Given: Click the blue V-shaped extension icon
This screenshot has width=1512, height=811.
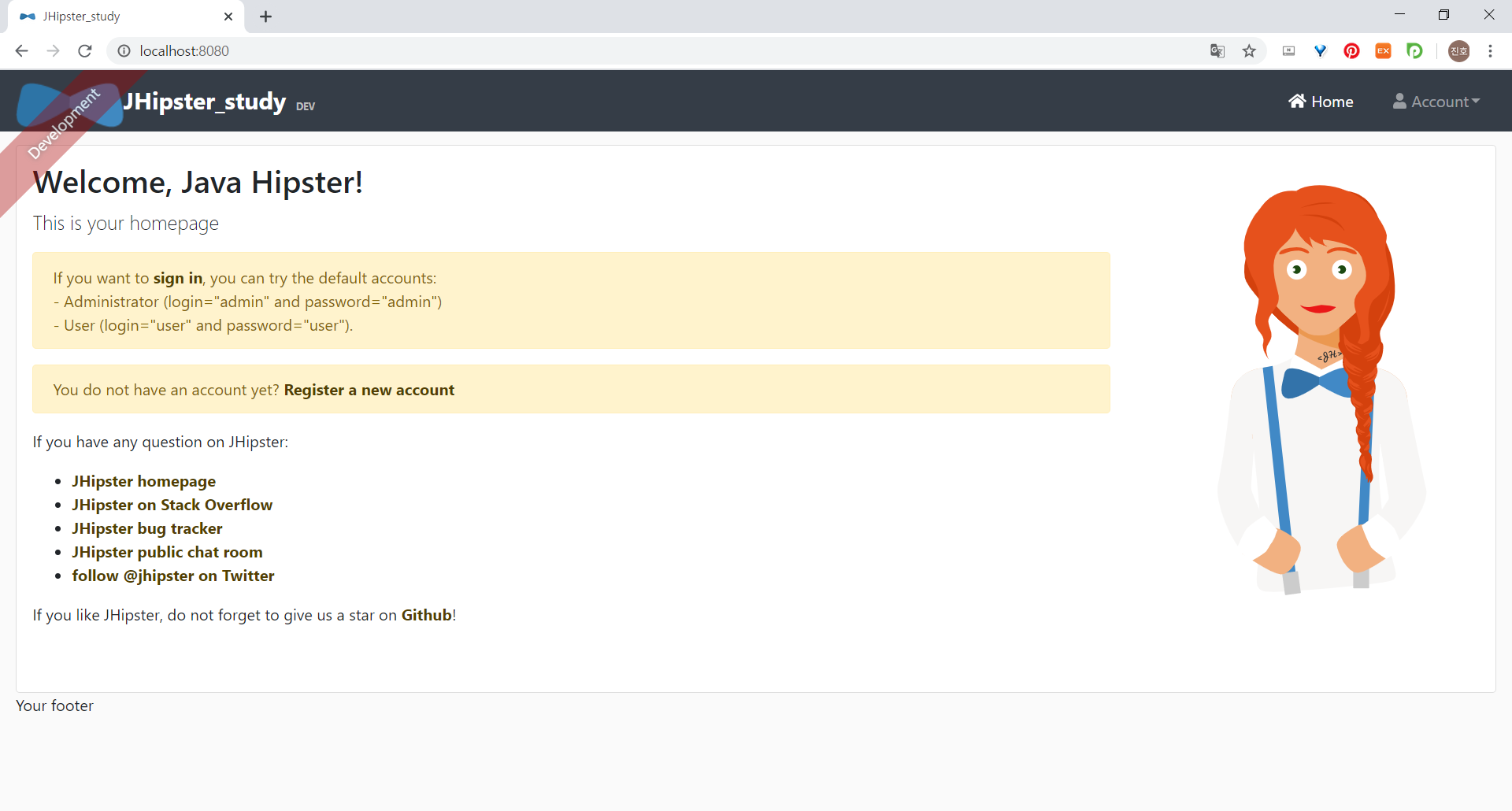Looking at the screenshot, I should point(1321,51).
